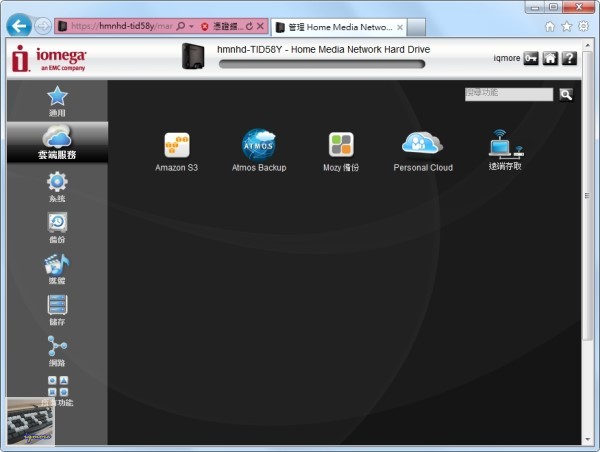Open browser favorites star
Screen dimensions: 600x452
coord(567,26)
